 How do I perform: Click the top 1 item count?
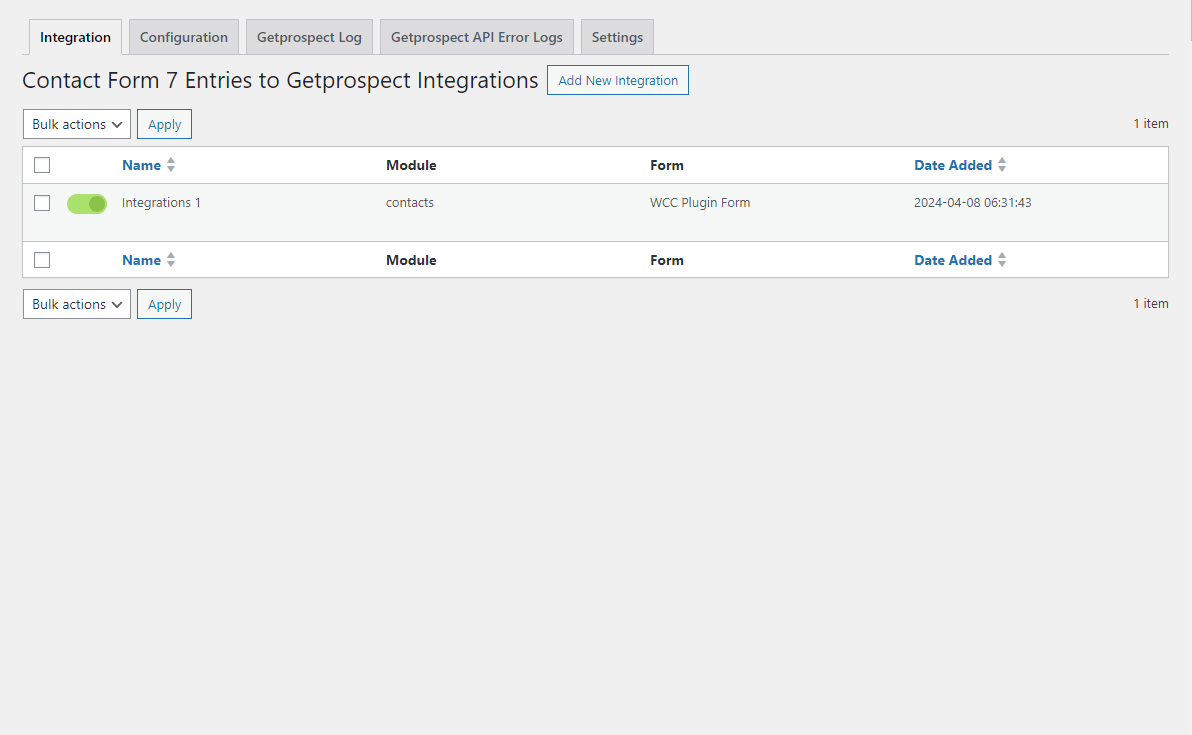pyautogui.click(x=1151, y=123)
